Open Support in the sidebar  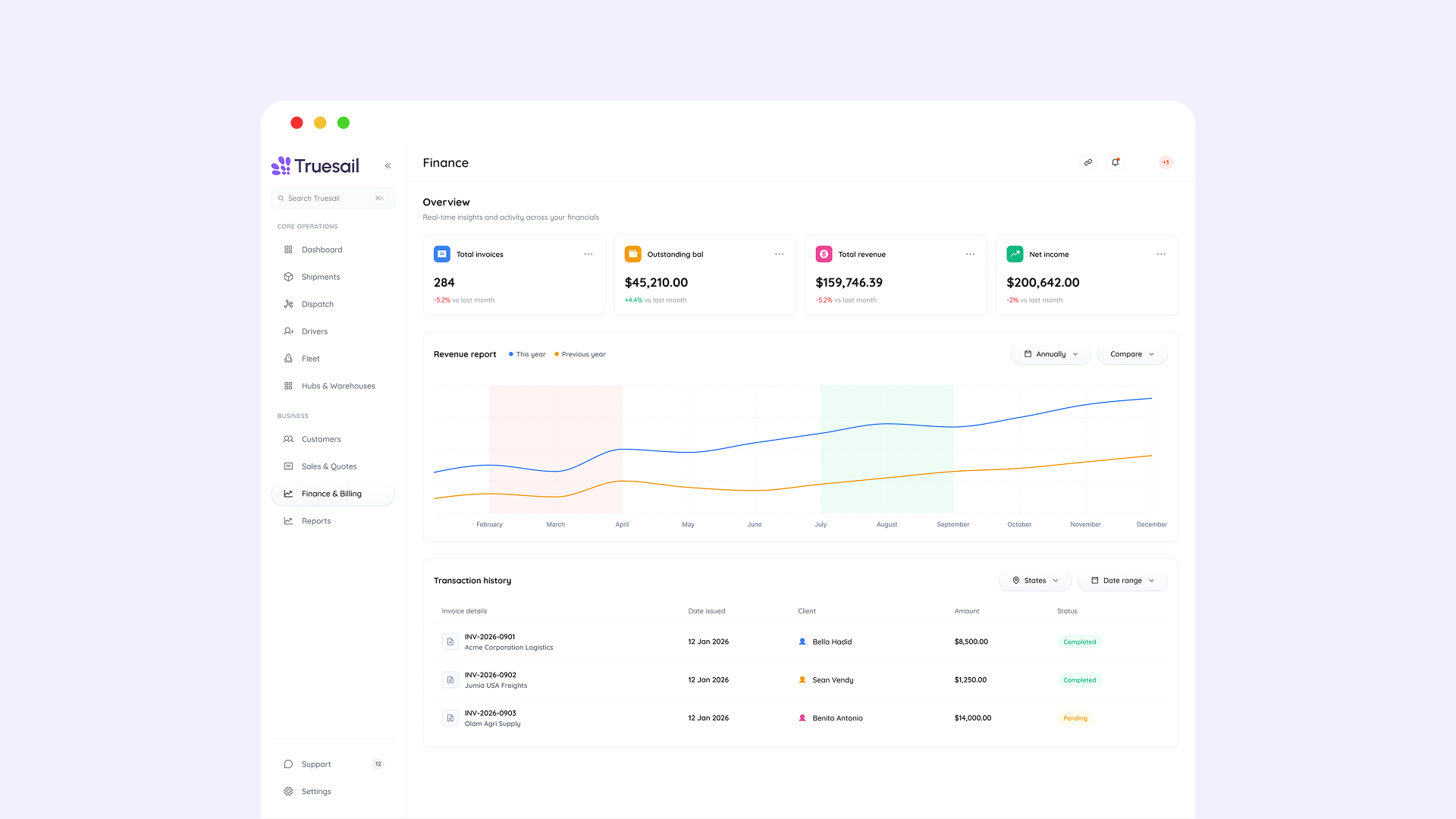333,764
